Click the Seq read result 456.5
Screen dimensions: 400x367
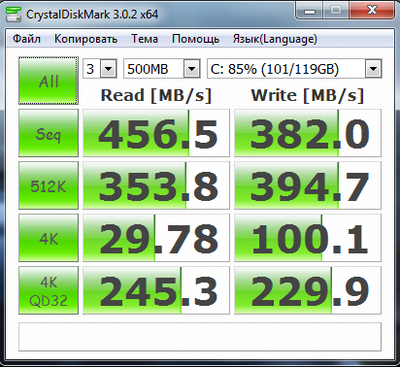(x=156, y=133)
